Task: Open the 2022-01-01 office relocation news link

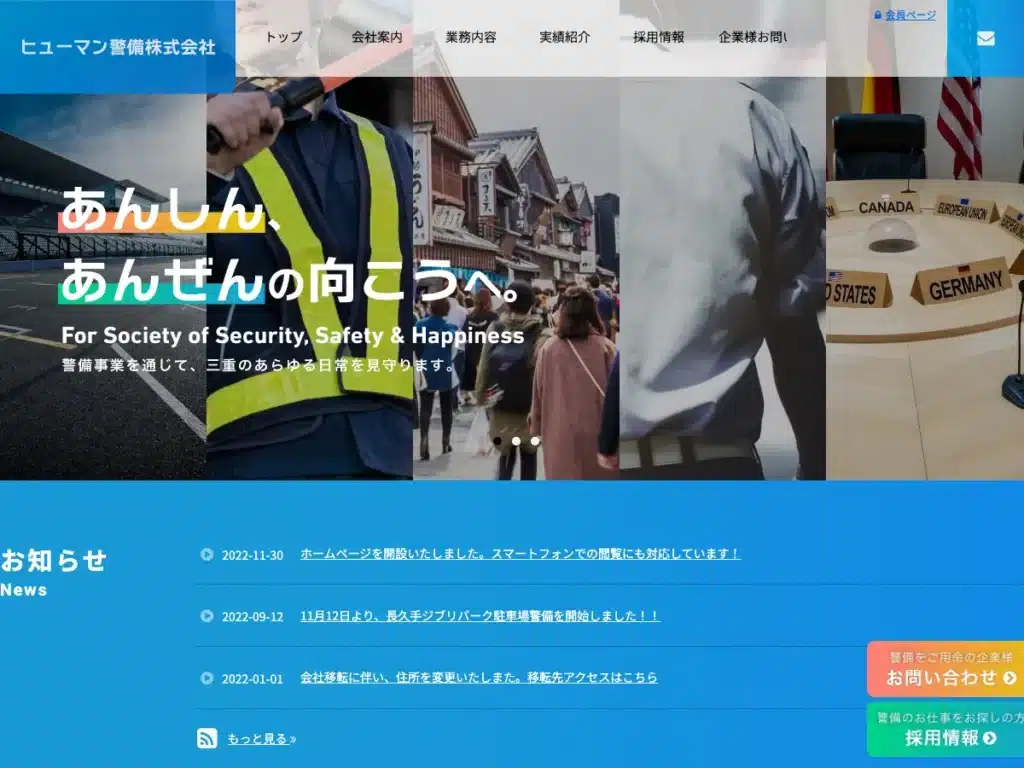Action: (479, 678)
